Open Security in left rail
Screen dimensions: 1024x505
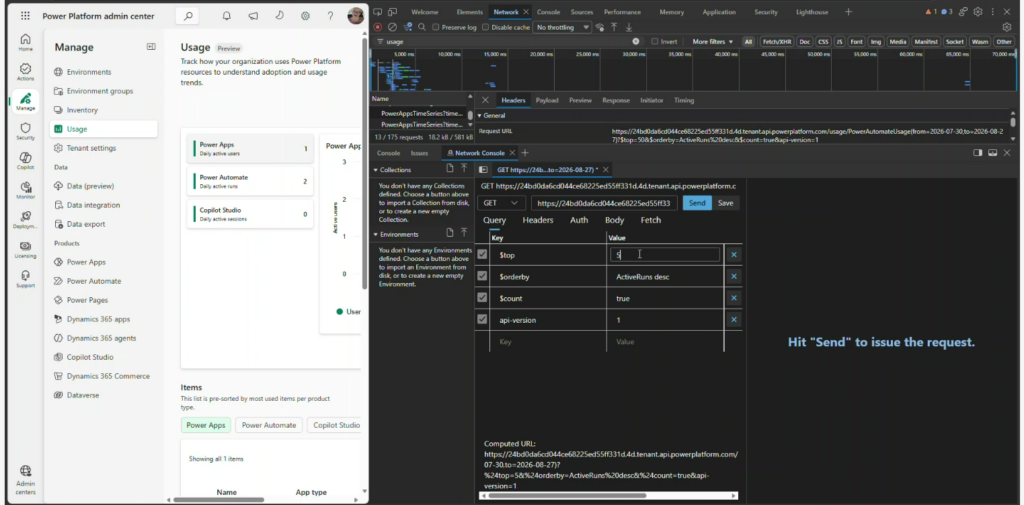point(25,131)
